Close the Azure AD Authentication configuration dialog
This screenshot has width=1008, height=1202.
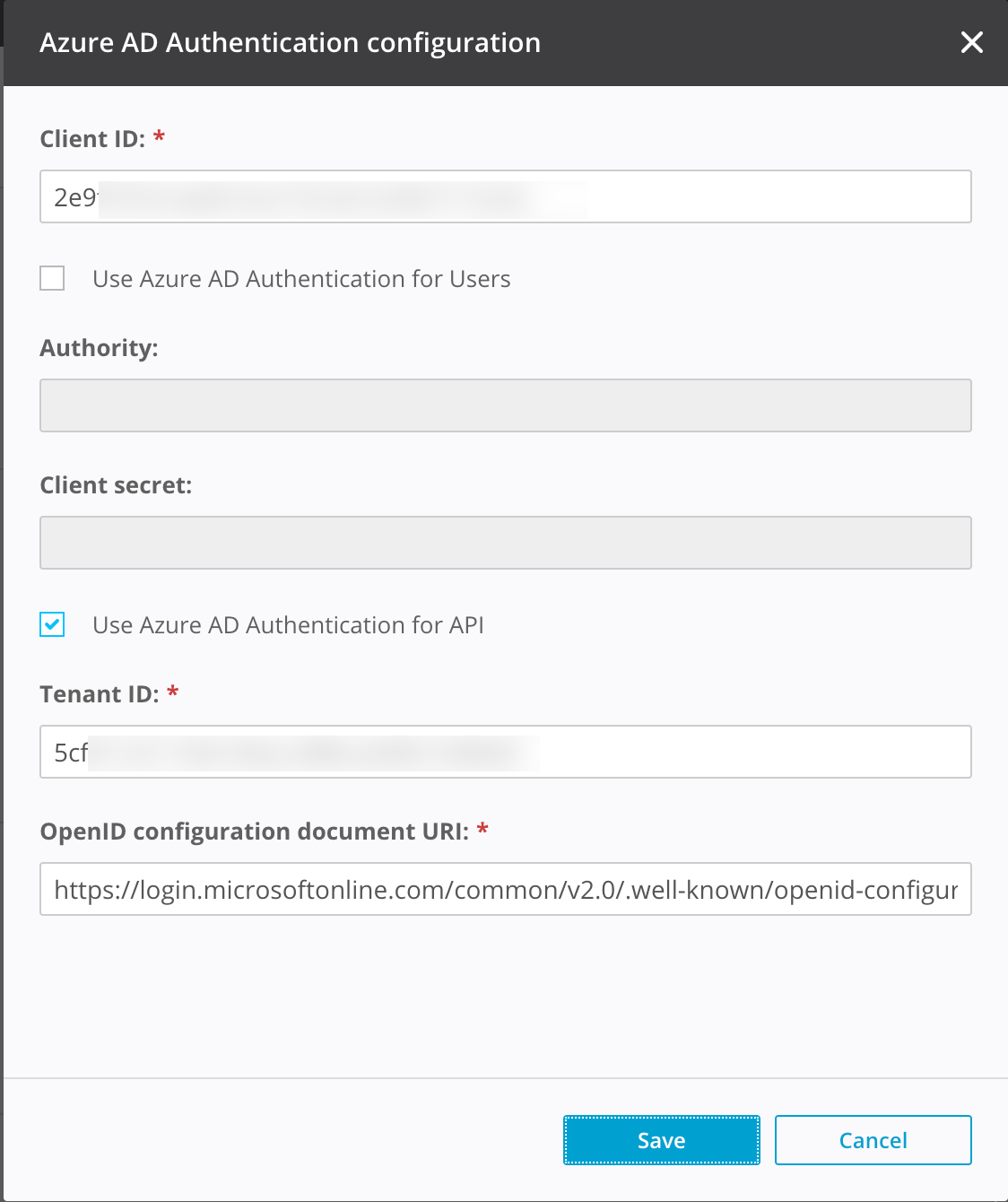[972, 42]
